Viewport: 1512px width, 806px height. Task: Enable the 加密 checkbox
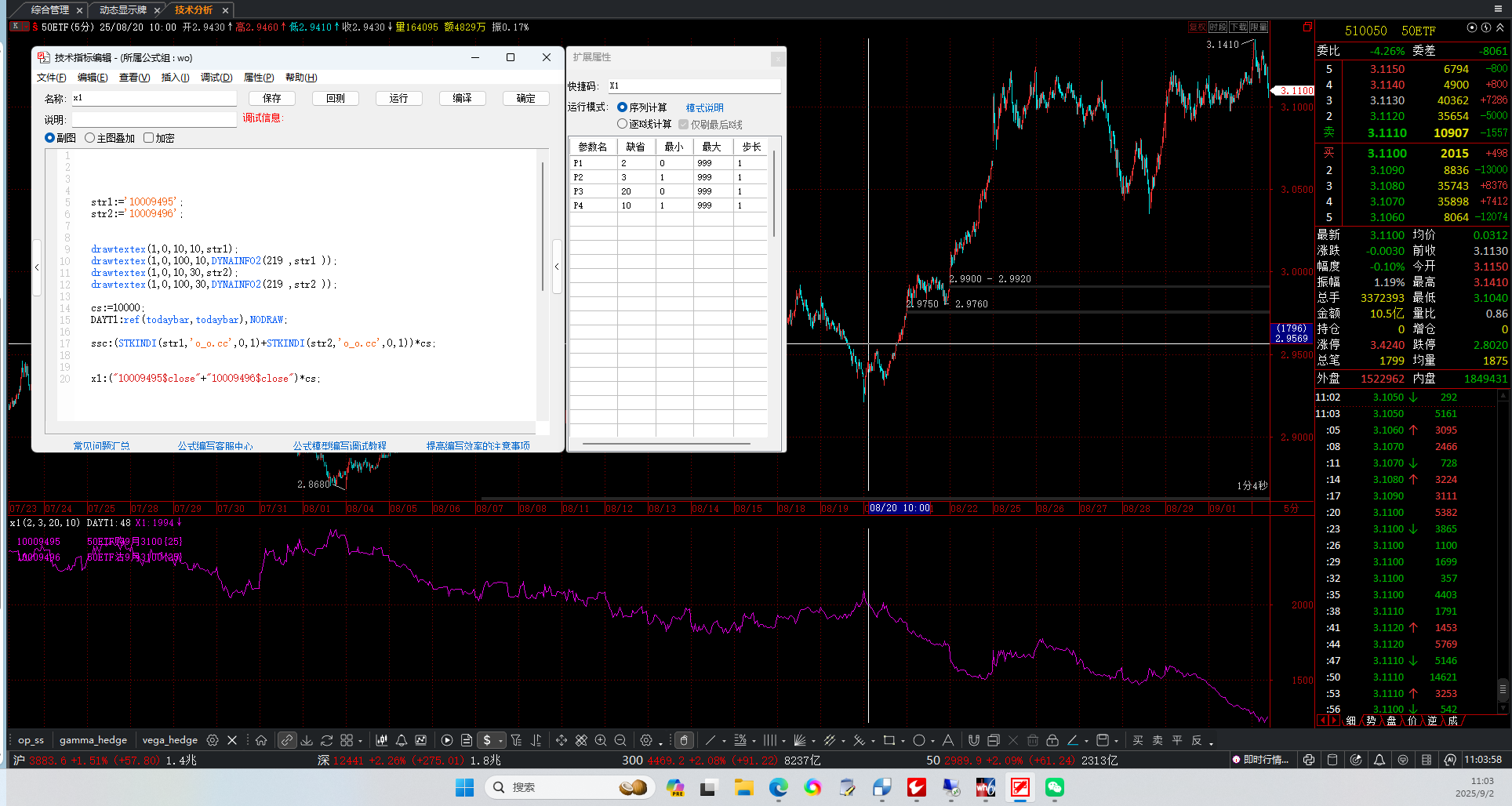[x=148, y=138]
